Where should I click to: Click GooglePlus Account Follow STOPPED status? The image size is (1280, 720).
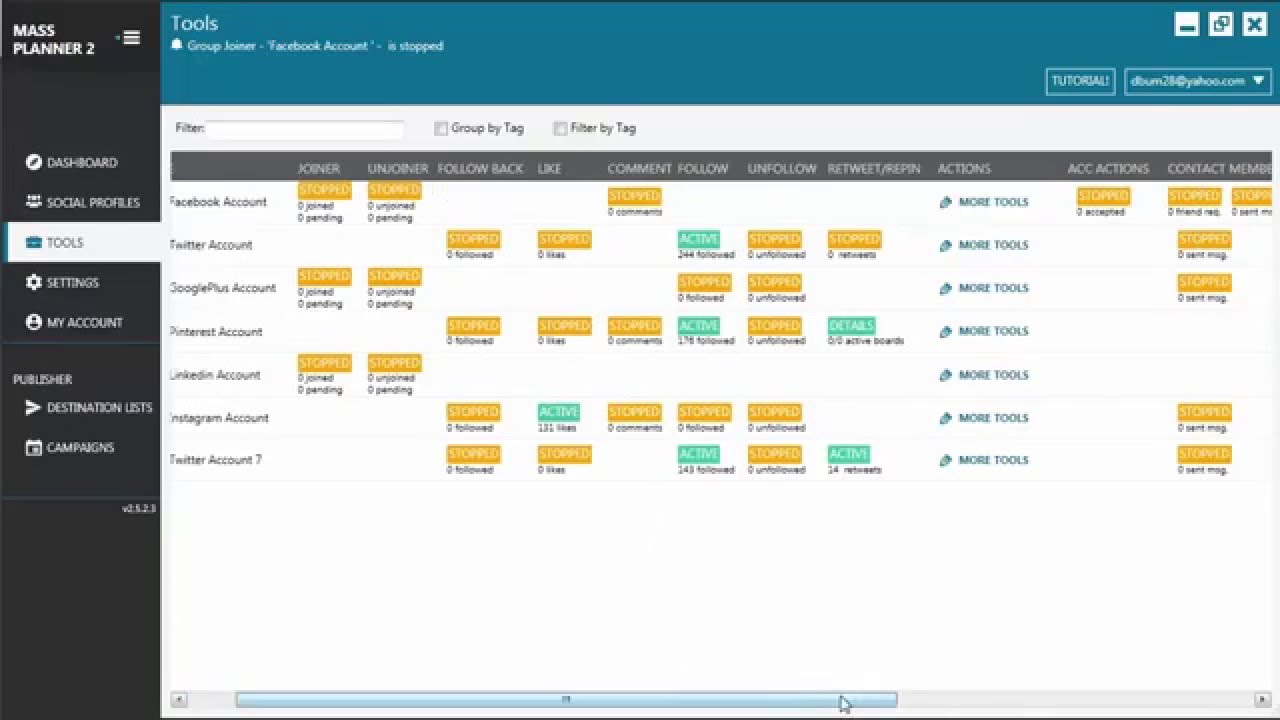(704, 282)
